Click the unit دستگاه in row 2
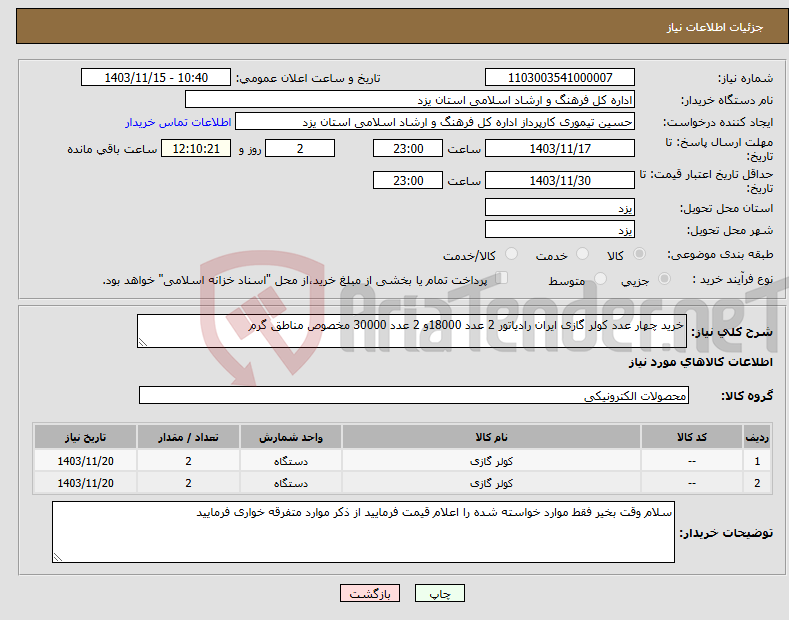 point(291,483)
